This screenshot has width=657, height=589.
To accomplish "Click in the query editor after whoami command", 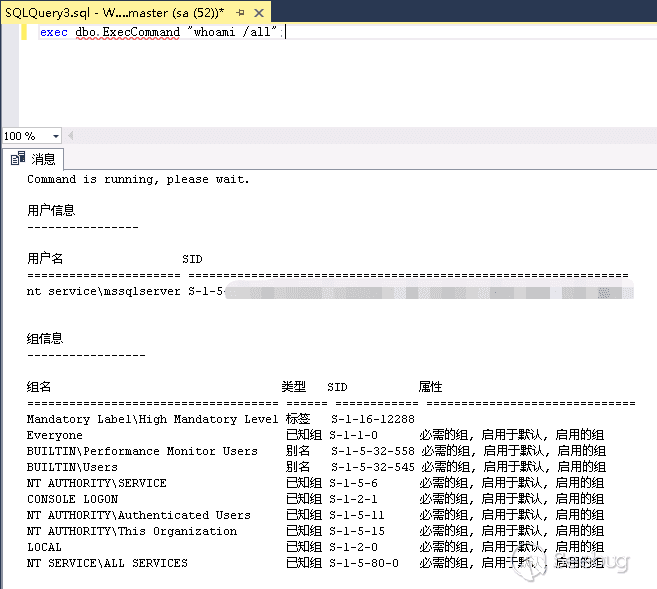I will (285, 32).
